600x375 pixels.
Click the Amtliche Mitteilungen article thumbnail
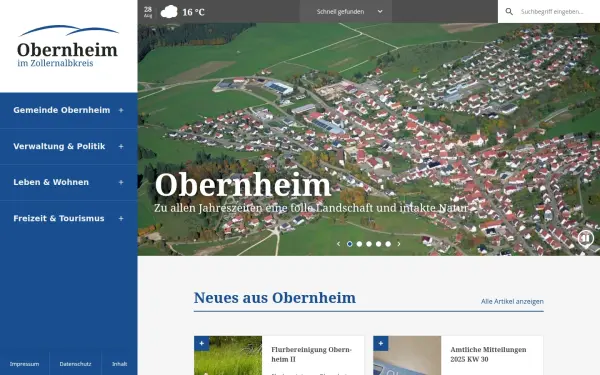click(x=407, y=356)
